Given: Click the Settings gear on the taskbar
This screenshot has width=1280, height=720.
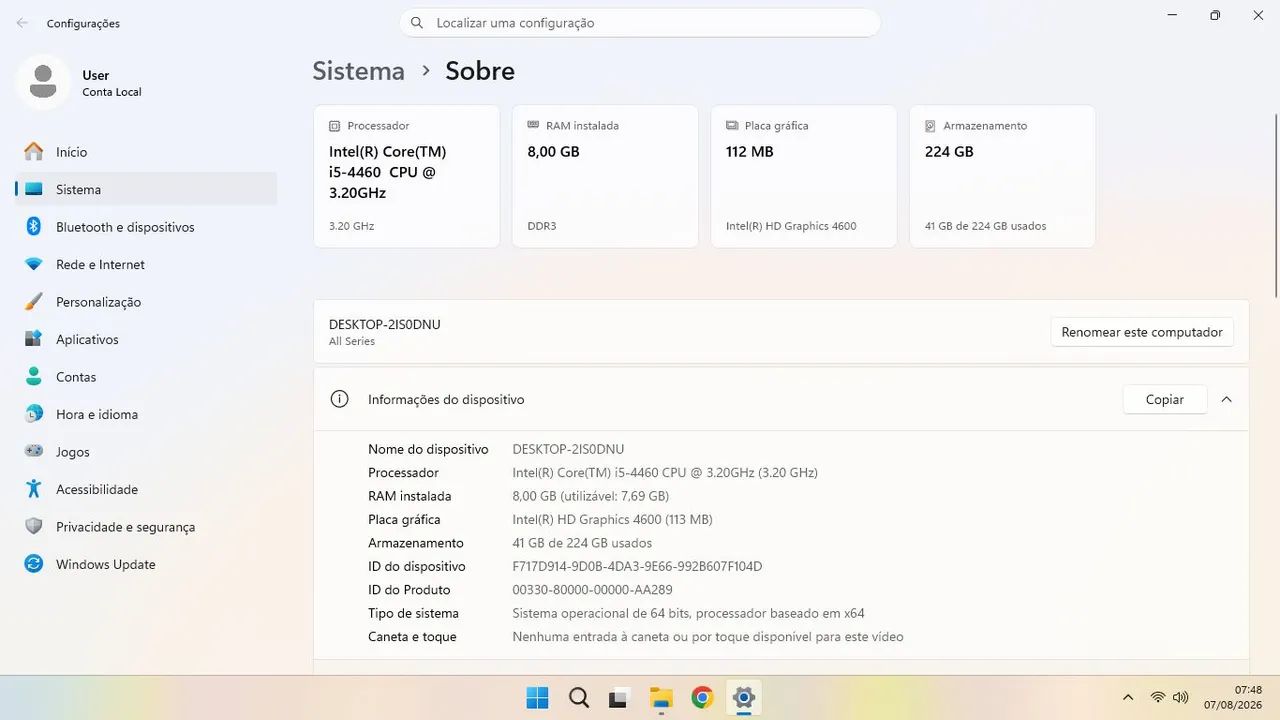Looking at the screenshot, I should point(743,698).
